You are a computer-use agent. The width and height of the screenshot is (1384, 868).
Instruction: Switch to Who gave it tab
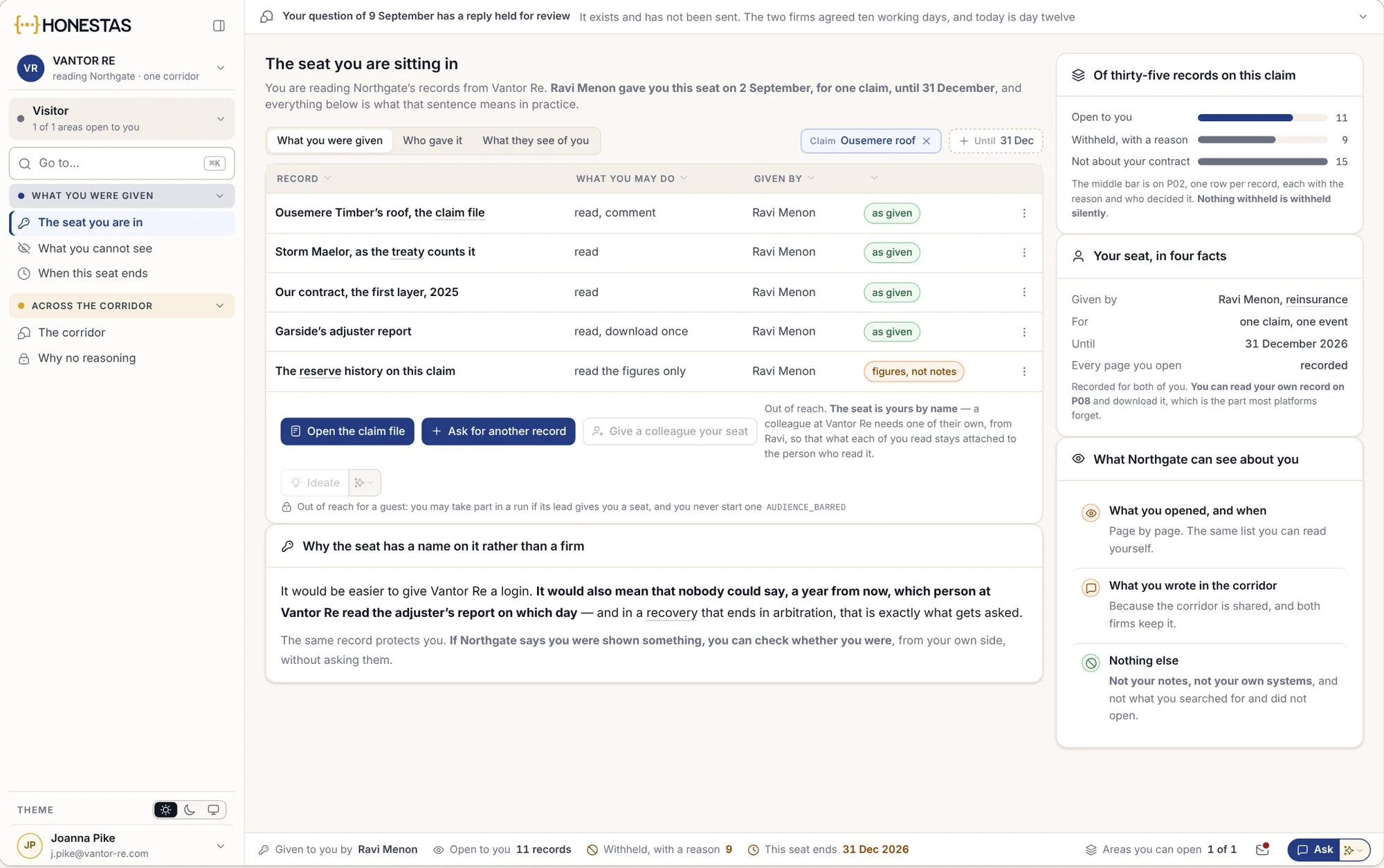tap(432, 141)
